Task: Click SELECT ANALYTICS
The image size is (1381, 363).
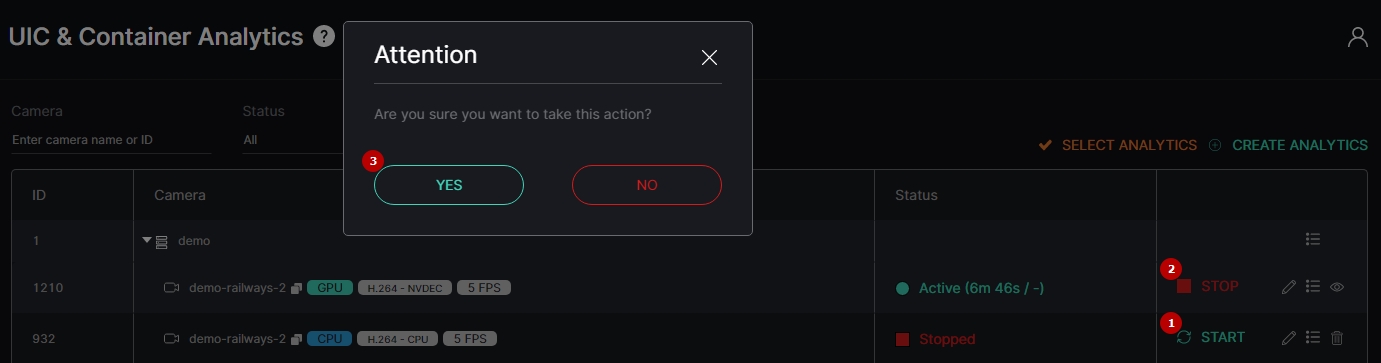Action: (1117, 145)
